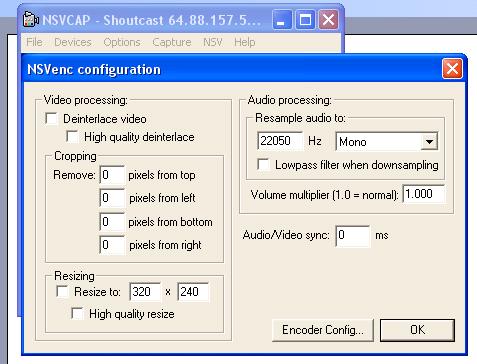
Task: Enable Lowpass filter when downsampling
Action: (263, 164)
